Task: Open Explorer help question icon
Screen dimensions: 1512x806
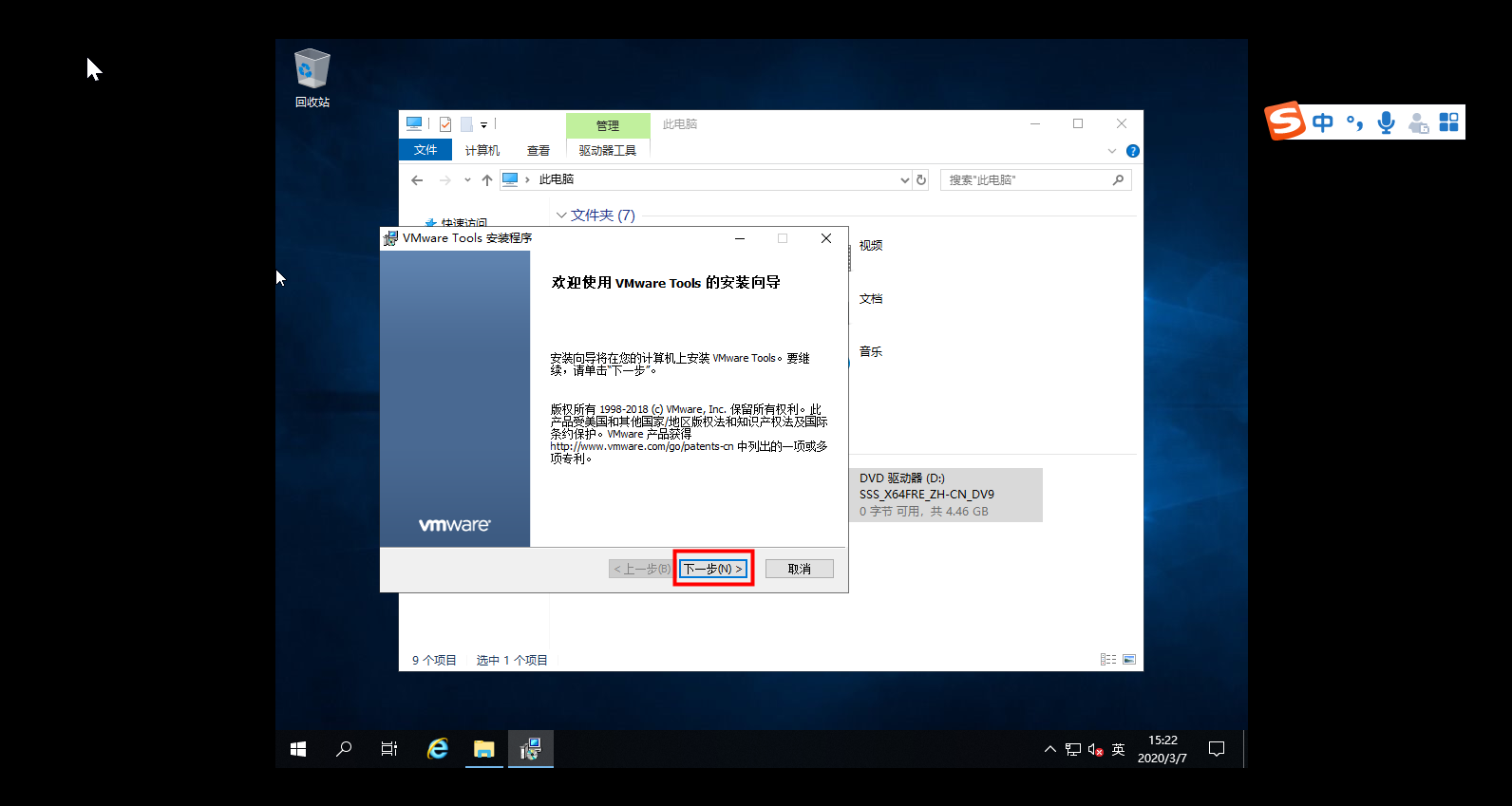Action: tap(1132, 151)
